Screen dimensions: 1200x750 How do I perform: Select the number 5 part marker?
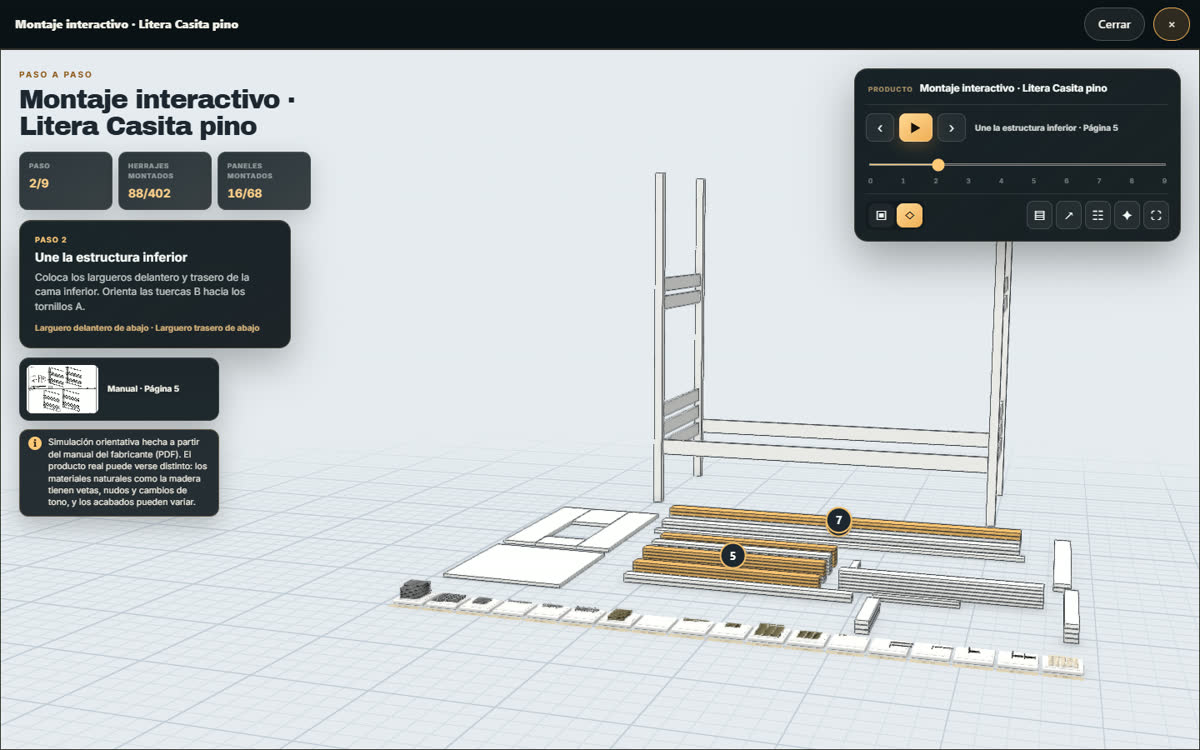733,555
